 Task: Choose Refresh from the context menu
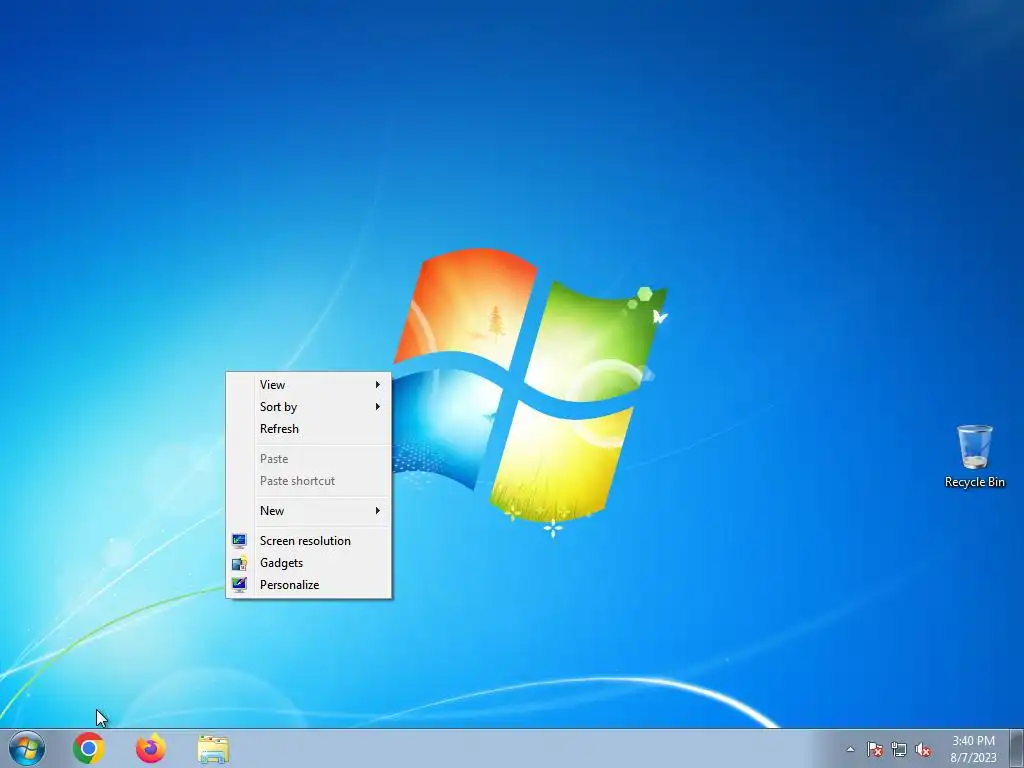click(309, 429)
